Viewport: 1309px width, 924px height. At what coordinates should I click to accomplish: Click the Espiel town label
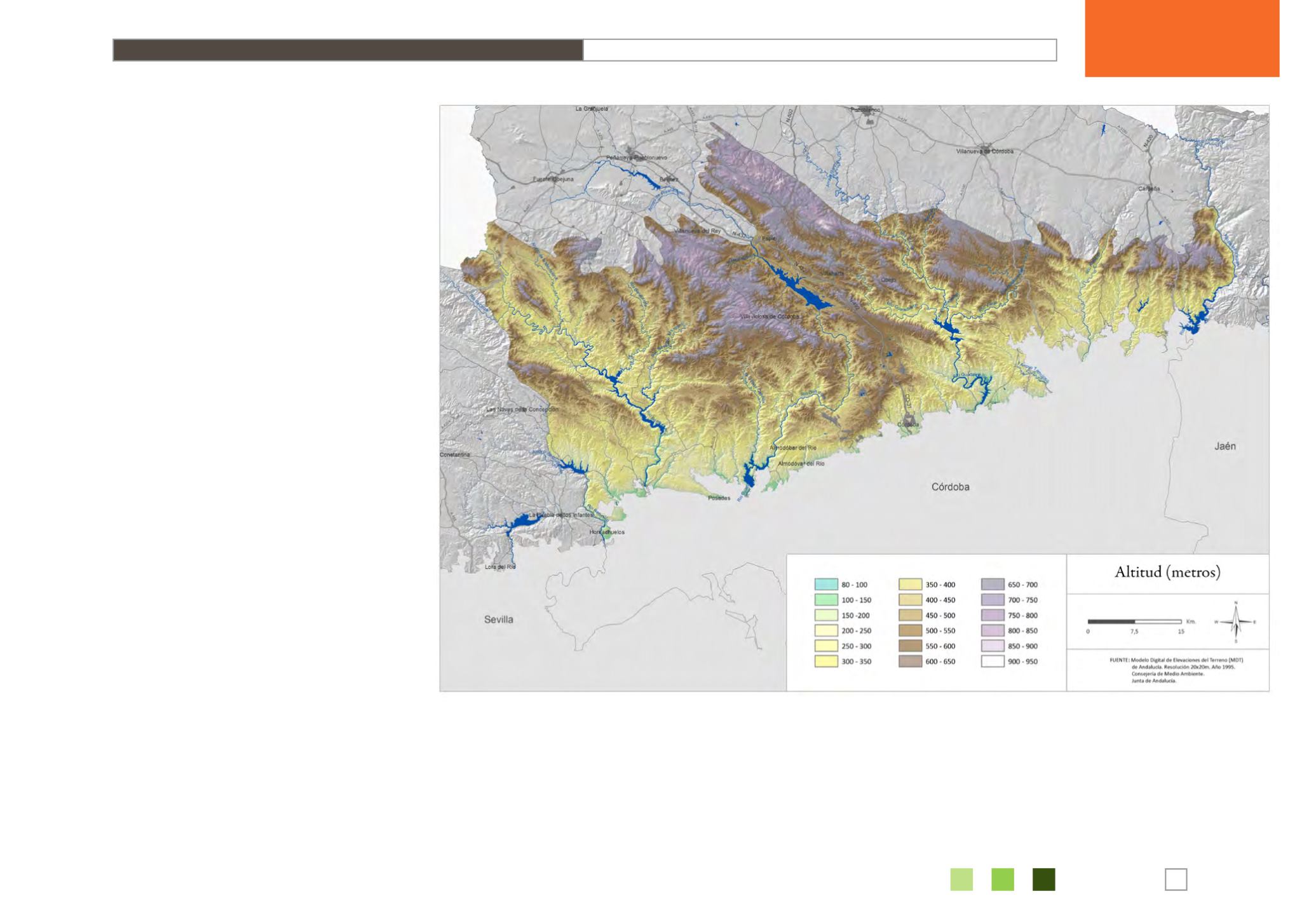770,238
